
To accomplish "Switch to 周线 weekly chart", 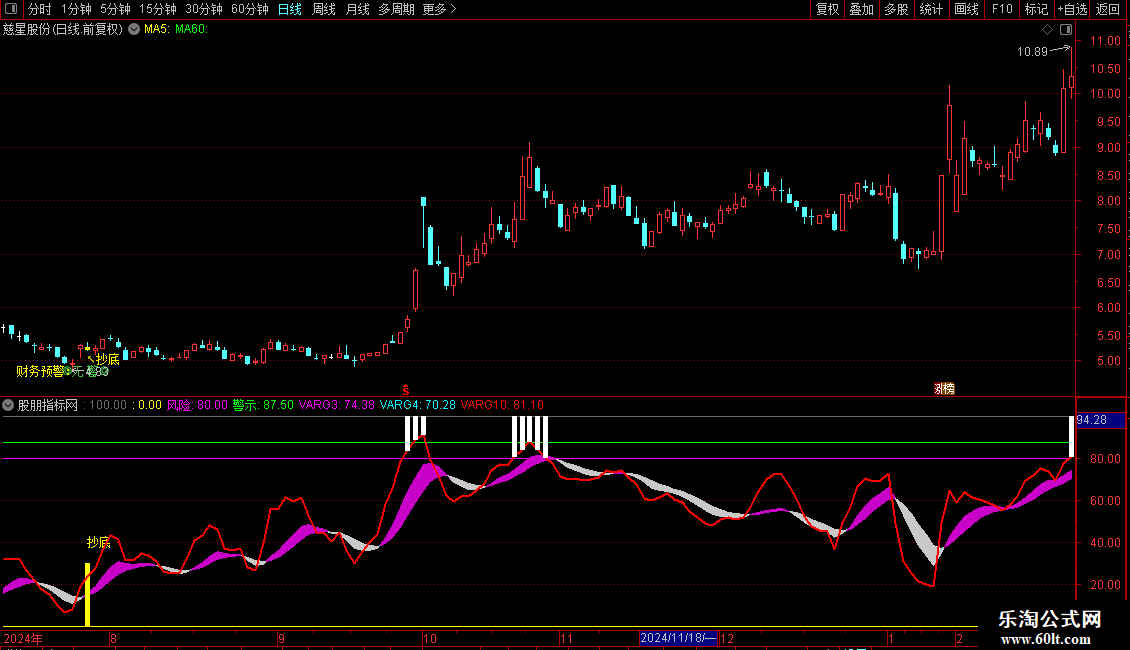I will 324,9.
